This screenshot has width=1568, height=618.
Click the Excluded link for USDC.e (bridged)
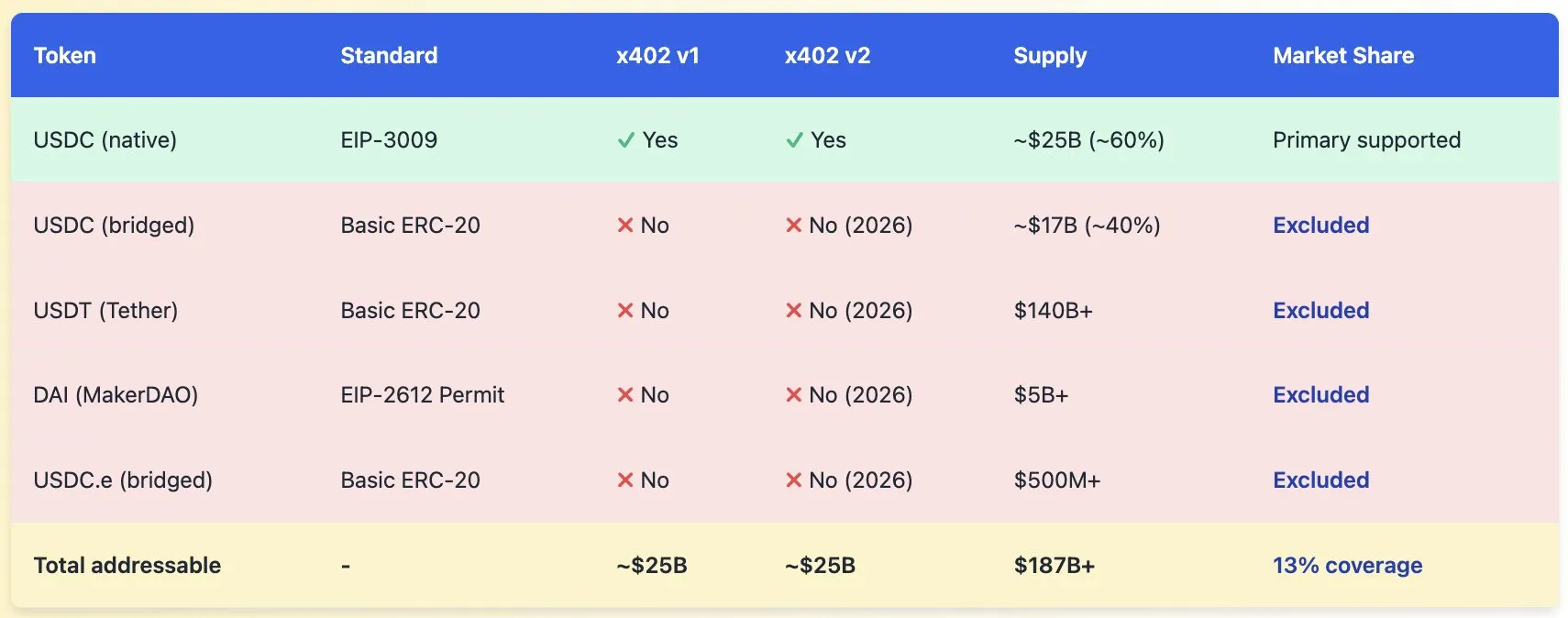click(x=1320, y=480)
